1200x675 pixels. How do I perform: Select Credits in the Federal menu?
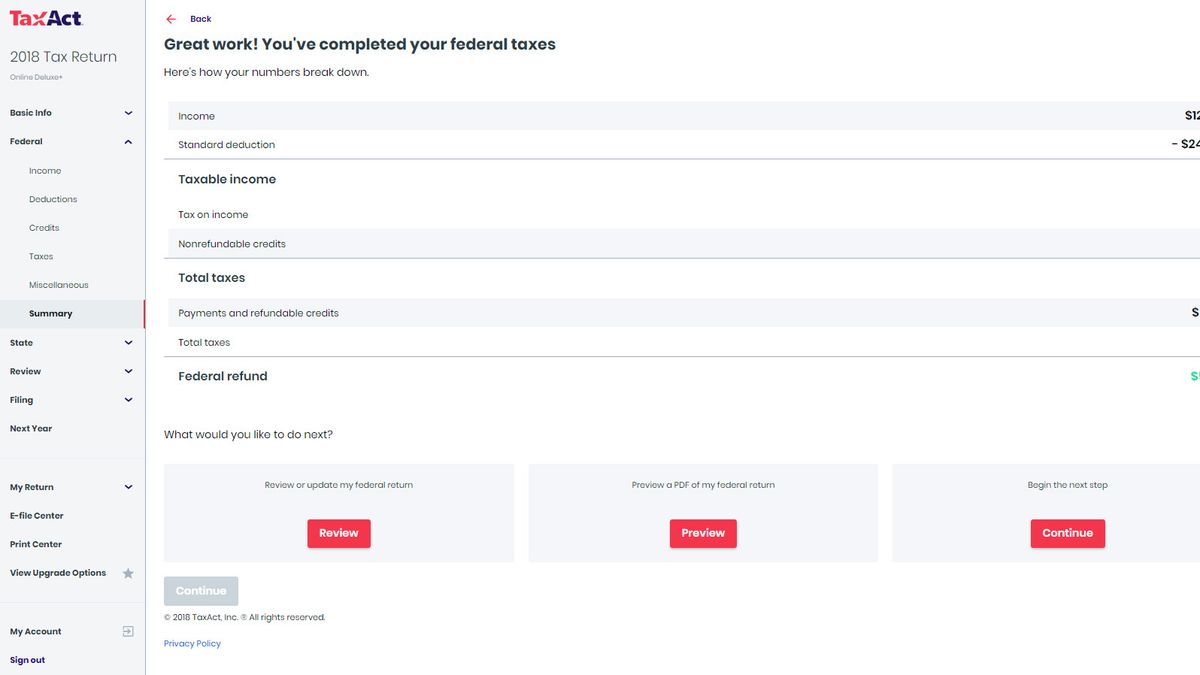pos(44,228)
